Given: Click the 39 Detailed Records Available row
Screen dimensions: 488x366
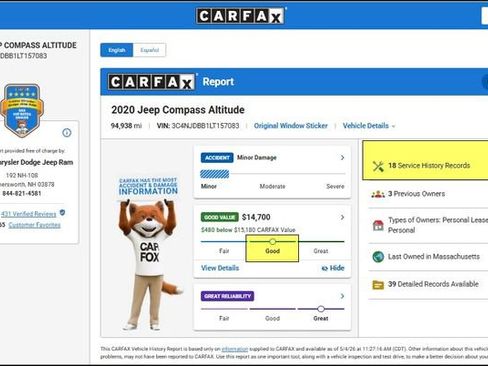Looking at the screenshot, I should point(428,284).
